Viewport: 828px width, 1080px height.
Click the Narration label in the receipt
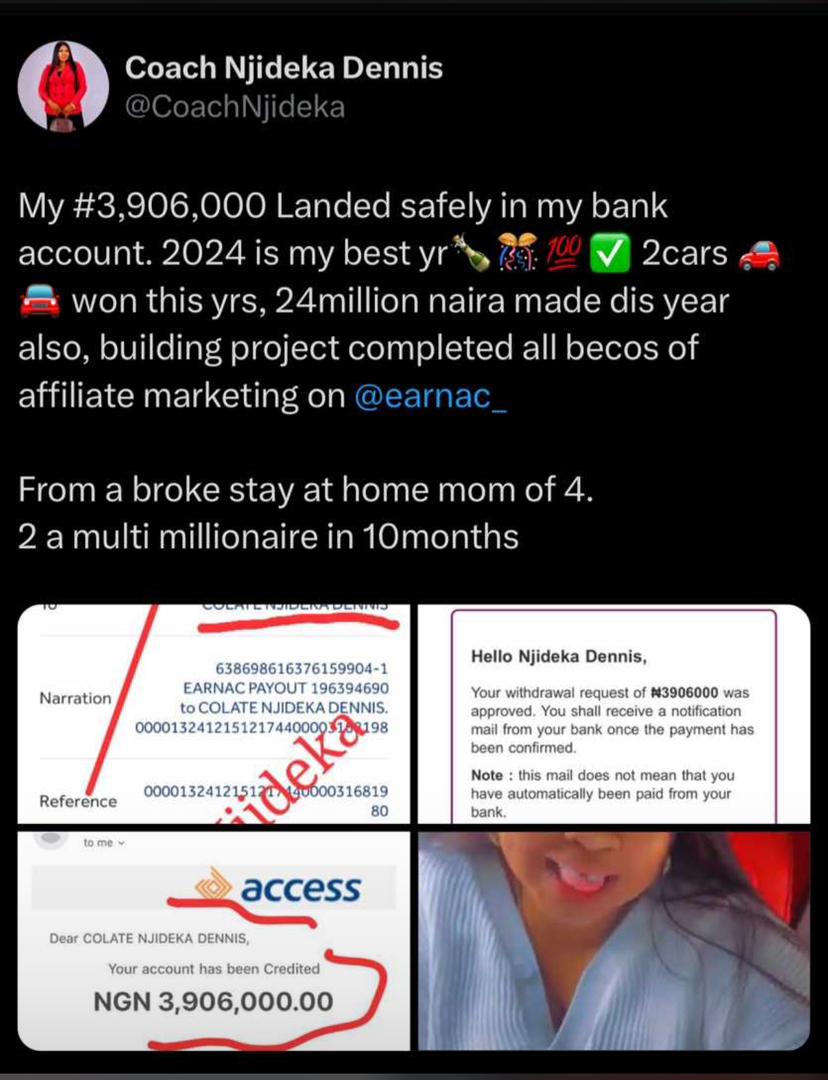75,698
